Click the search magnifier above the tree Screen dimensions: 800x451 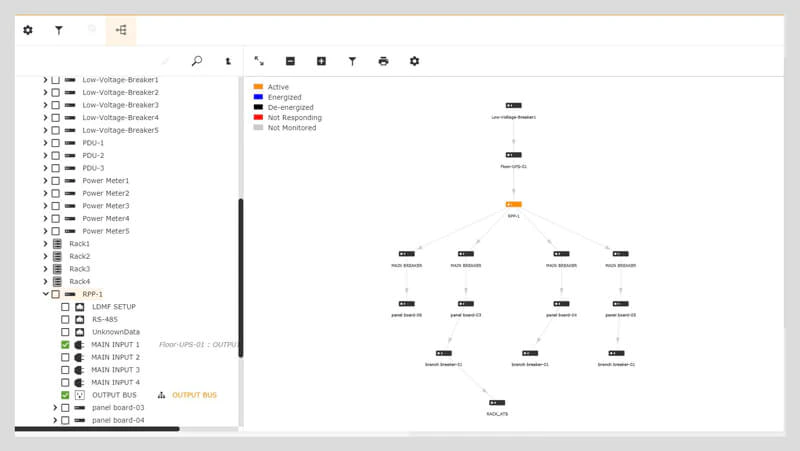pyautogui.click(x=197, y=61)
